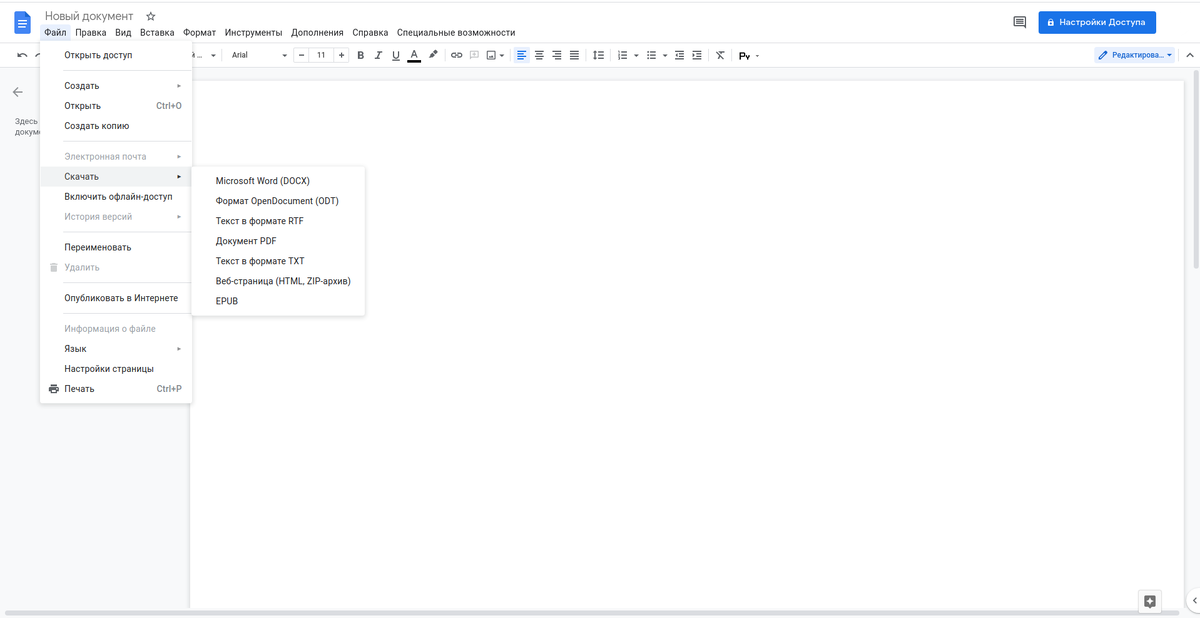
Task: Toggle underline formatting
Action: coord(396,55)
